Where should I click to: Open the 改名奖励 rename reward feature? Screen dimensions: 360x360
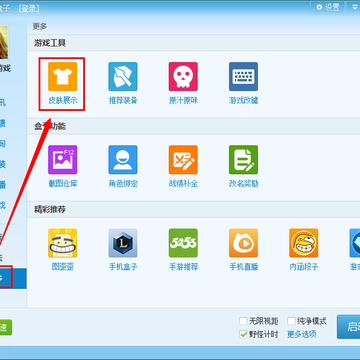243,166
